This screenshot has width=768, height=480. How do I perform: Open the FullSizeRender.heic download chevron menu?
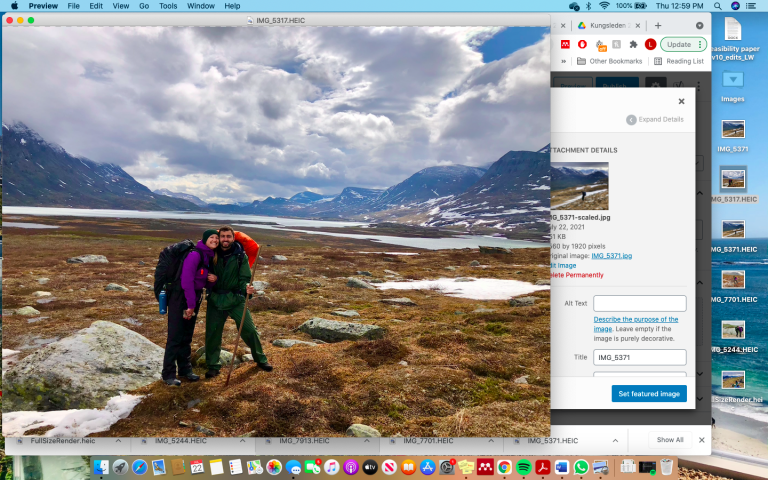pyautogui.click(x=118, y=440)
